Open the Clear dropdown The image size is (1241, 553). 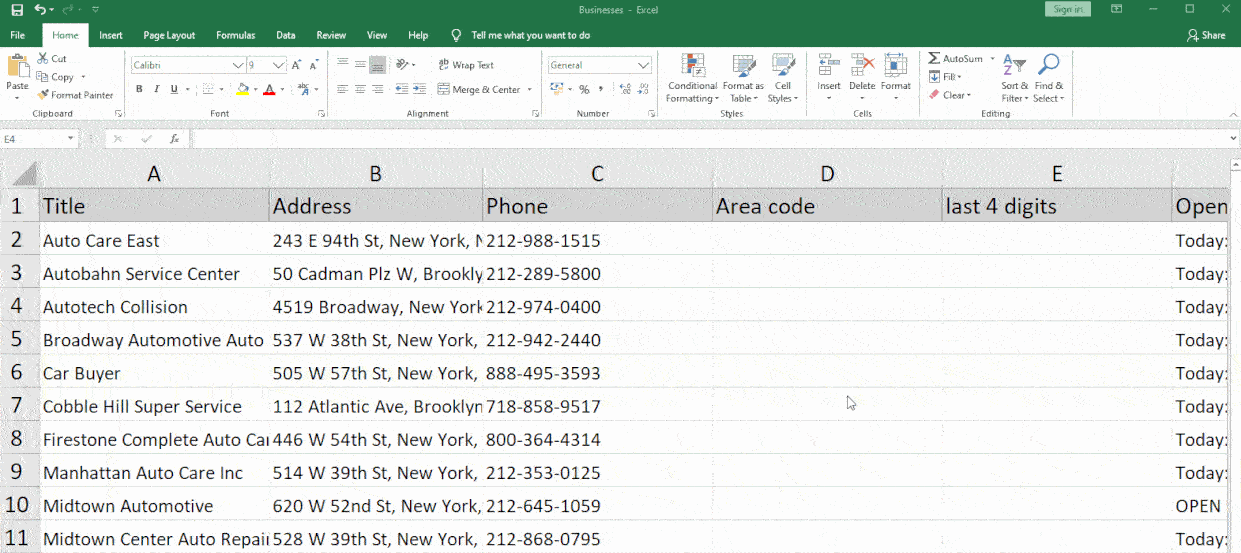[x=948, y=95]
